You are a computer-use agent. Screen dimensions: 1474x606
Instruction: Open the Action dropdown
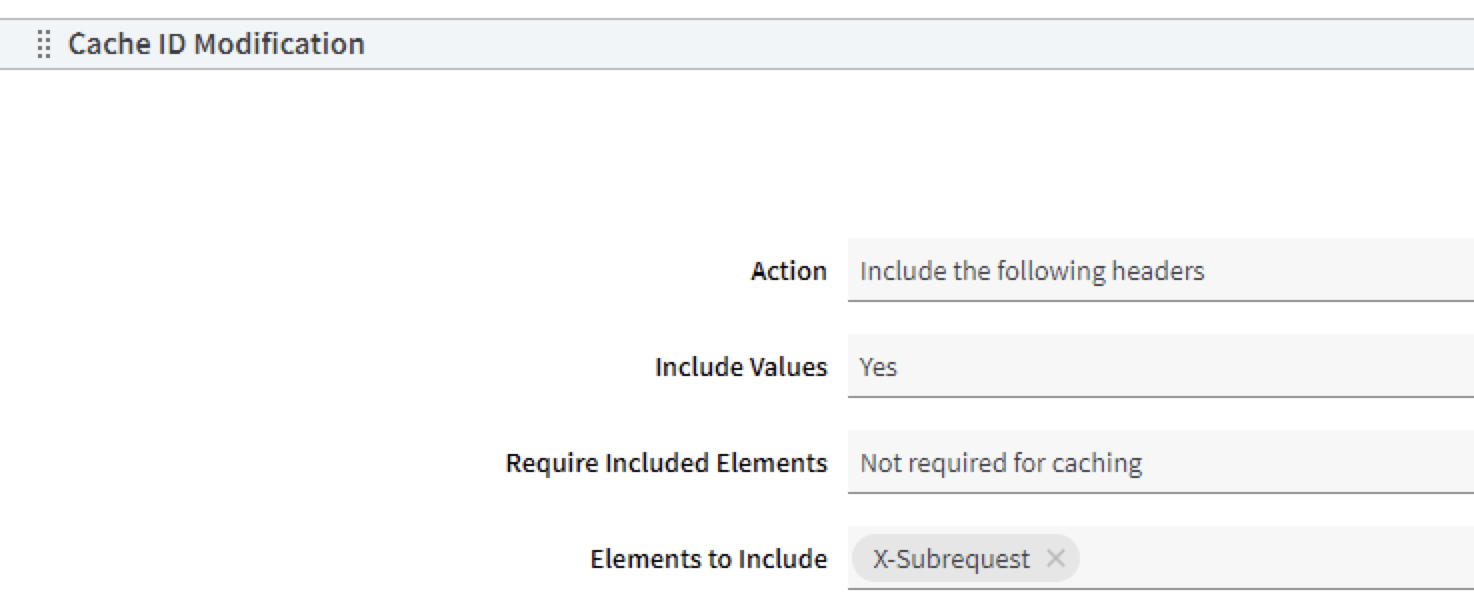1160,271
